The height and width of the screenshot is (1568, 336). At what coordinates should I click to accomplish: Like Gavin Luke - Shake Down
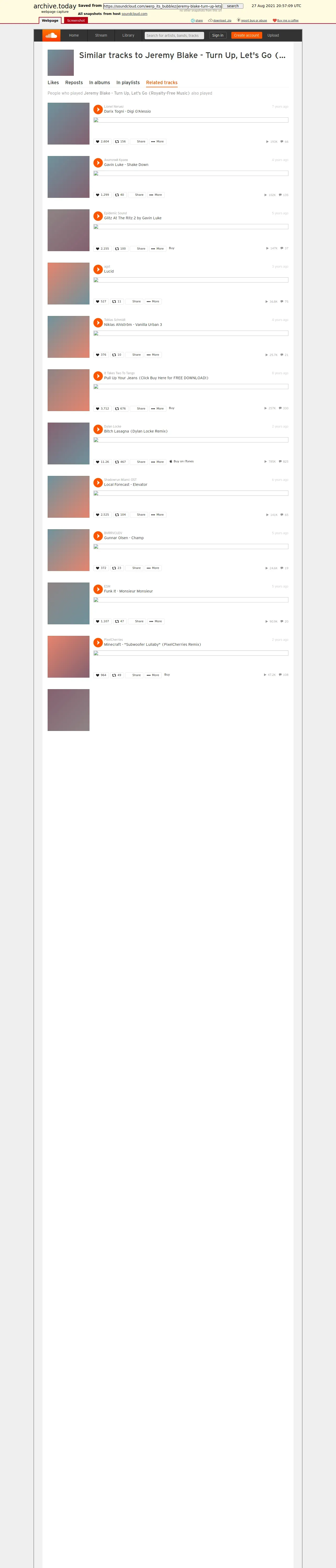point(102,195)
